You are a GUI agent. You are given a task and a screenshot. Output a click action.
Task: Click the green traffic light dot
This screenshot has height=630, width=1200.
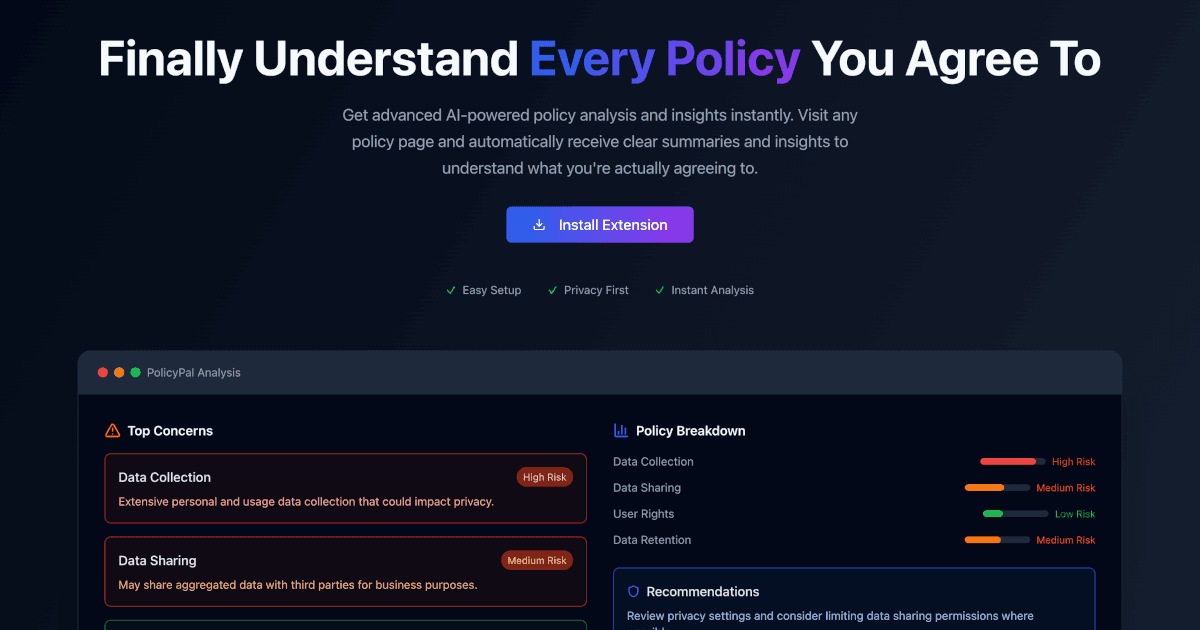tap(135, 371)
